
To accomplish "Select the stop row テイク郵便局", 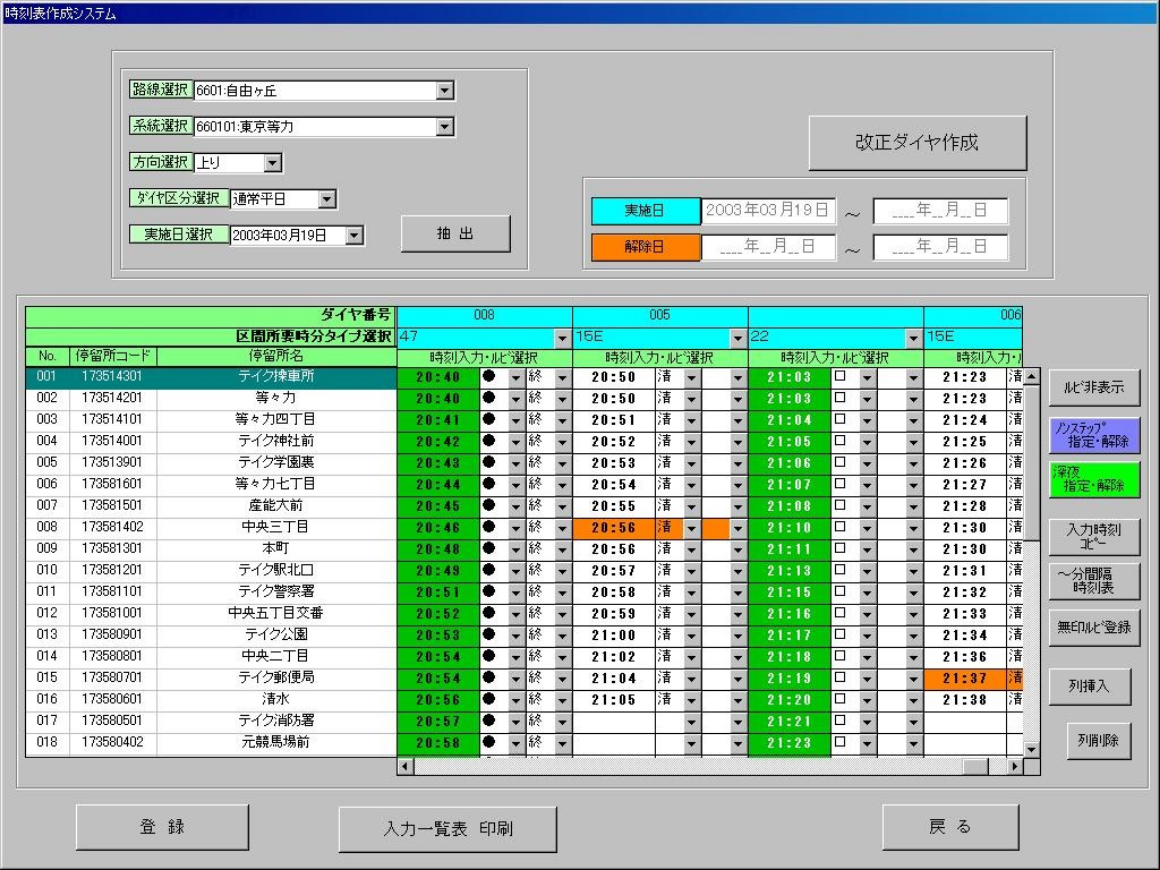I will click(211, 677).
